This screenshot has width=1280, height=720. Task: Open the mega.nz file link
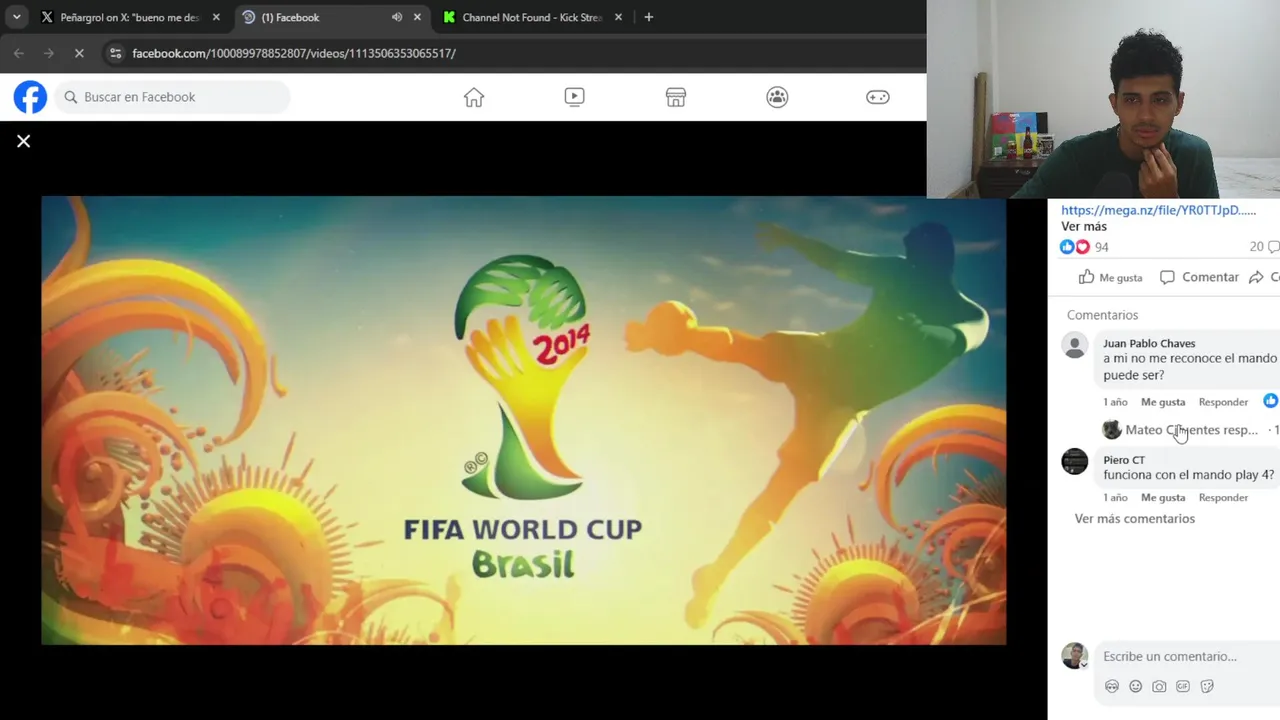tap(1158, 210)
